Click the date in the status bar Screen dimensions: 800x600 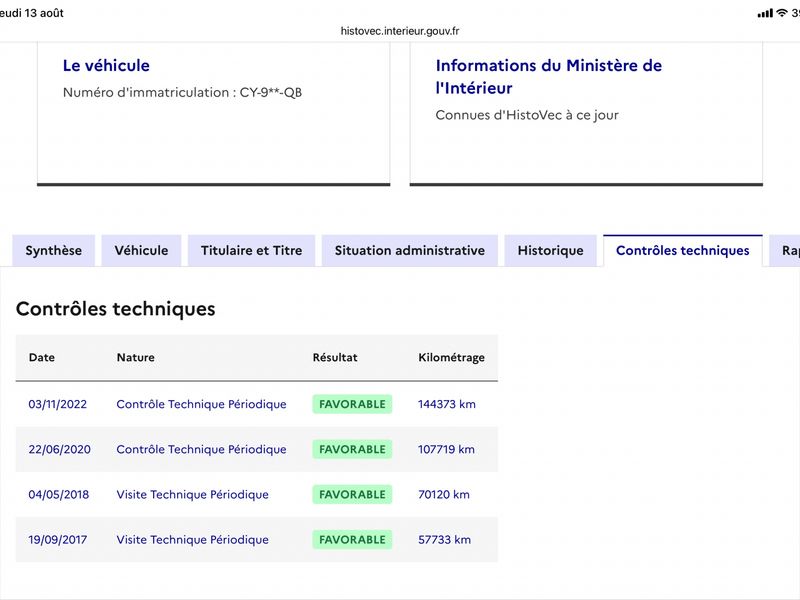click(x=32, y=13)
